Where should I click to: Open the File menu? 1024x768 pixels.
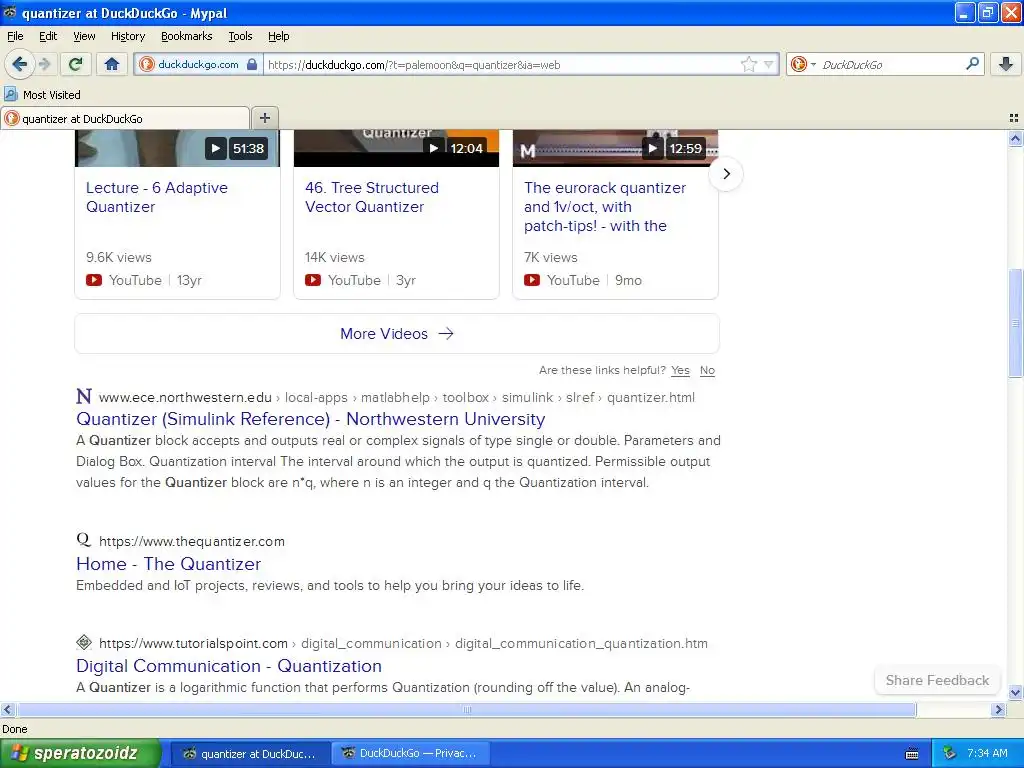pos(15,36)
